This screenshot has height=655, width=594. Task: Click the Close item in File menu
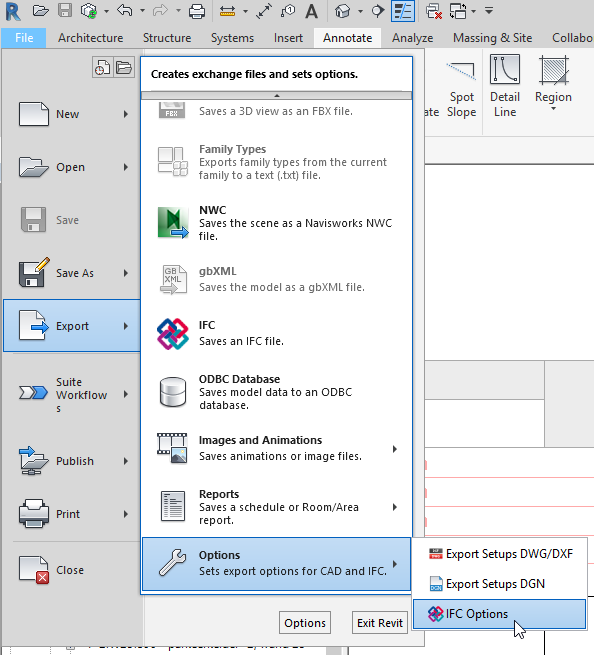pyautogui.click(x=72, y=570)
